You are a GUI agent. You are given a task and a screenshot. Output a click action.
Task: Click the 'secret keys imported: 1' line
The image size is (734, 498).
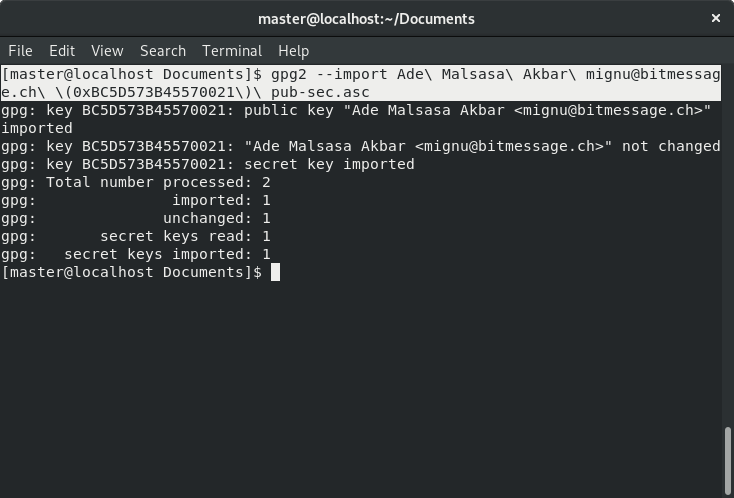click(136, 254)
